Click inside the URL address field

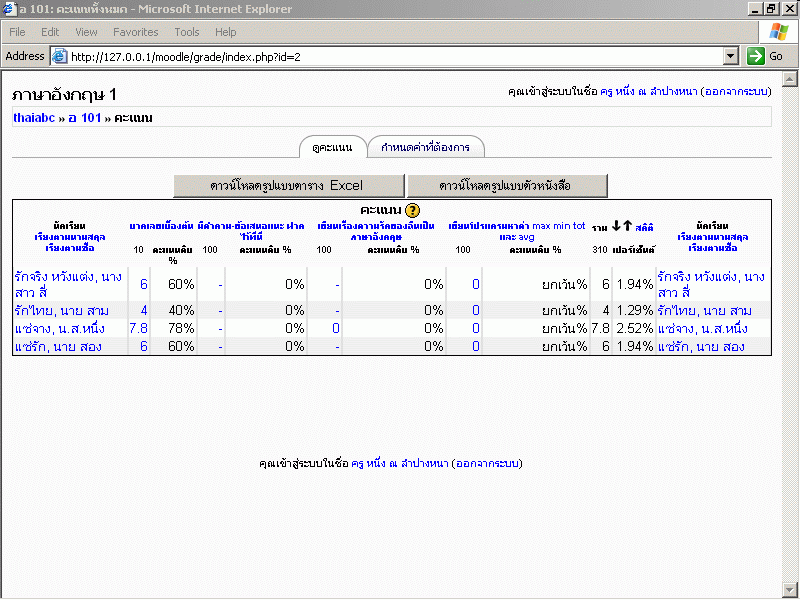390,57
